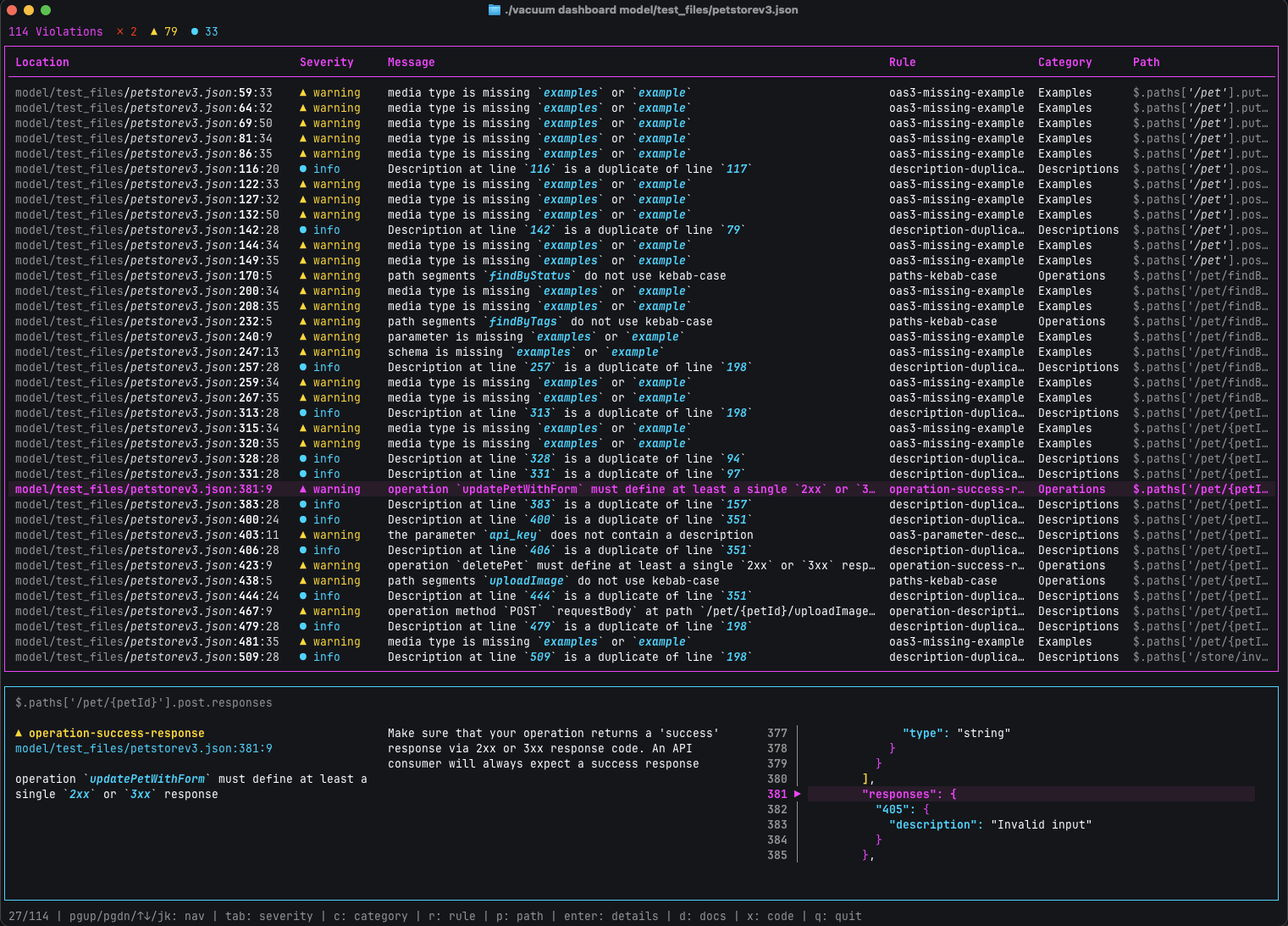Click the red error count icon in summary
The image size is (1288, 926).
pyautogui.click(x=120, y=32)
